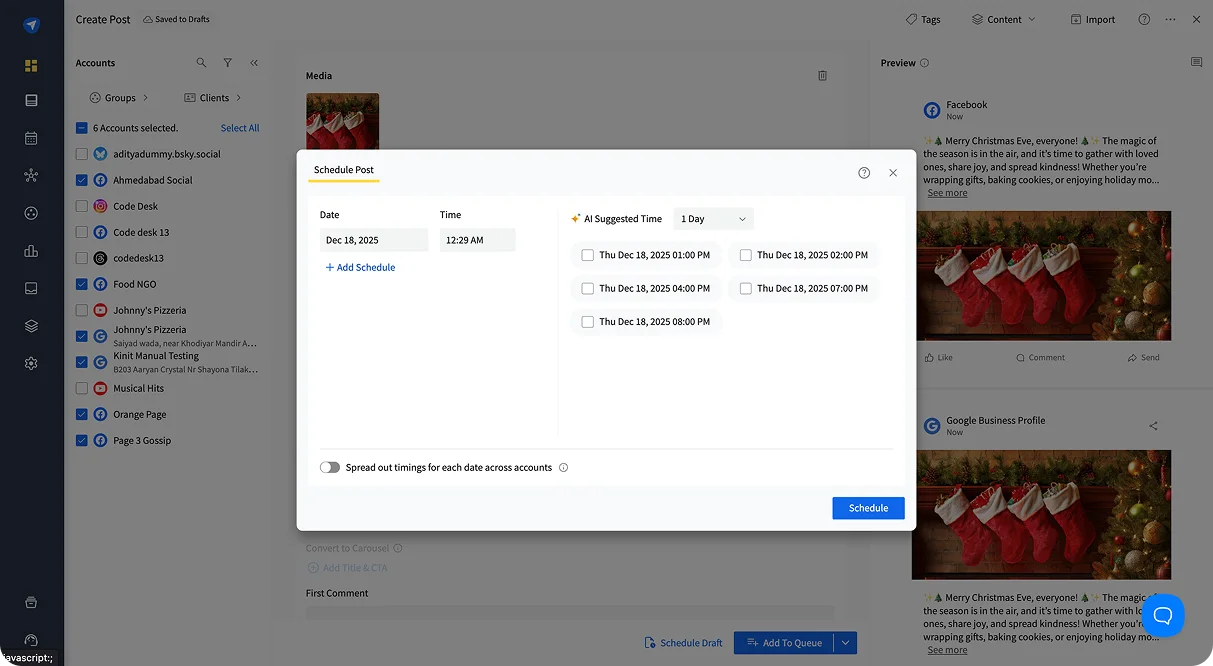Click the Add Schedule link
Screen dimensions: 1213x666
click(360, 267)
